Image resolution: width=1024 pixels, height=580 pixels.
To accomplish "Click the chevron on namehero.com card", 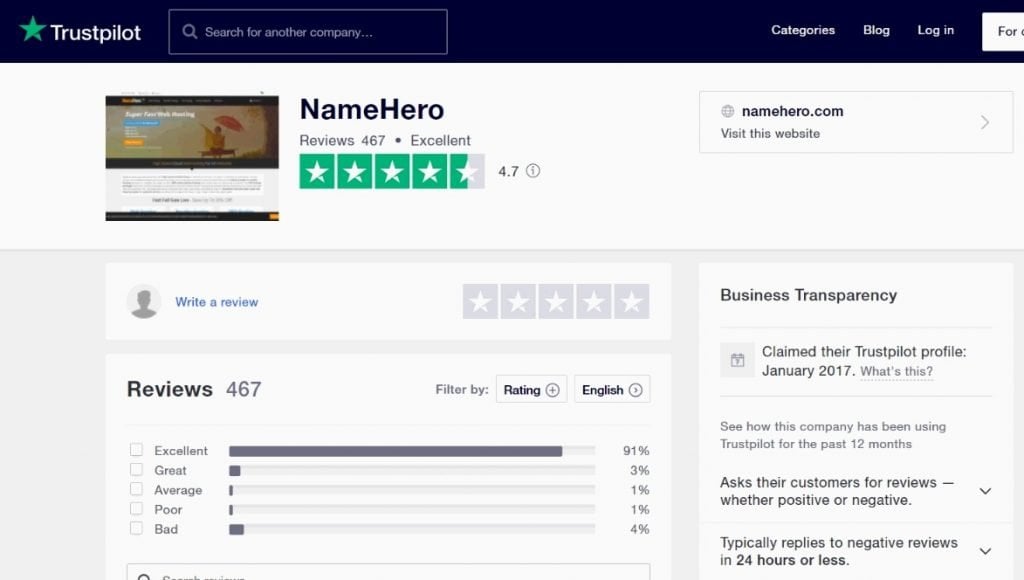I will (x=985, y=122).
